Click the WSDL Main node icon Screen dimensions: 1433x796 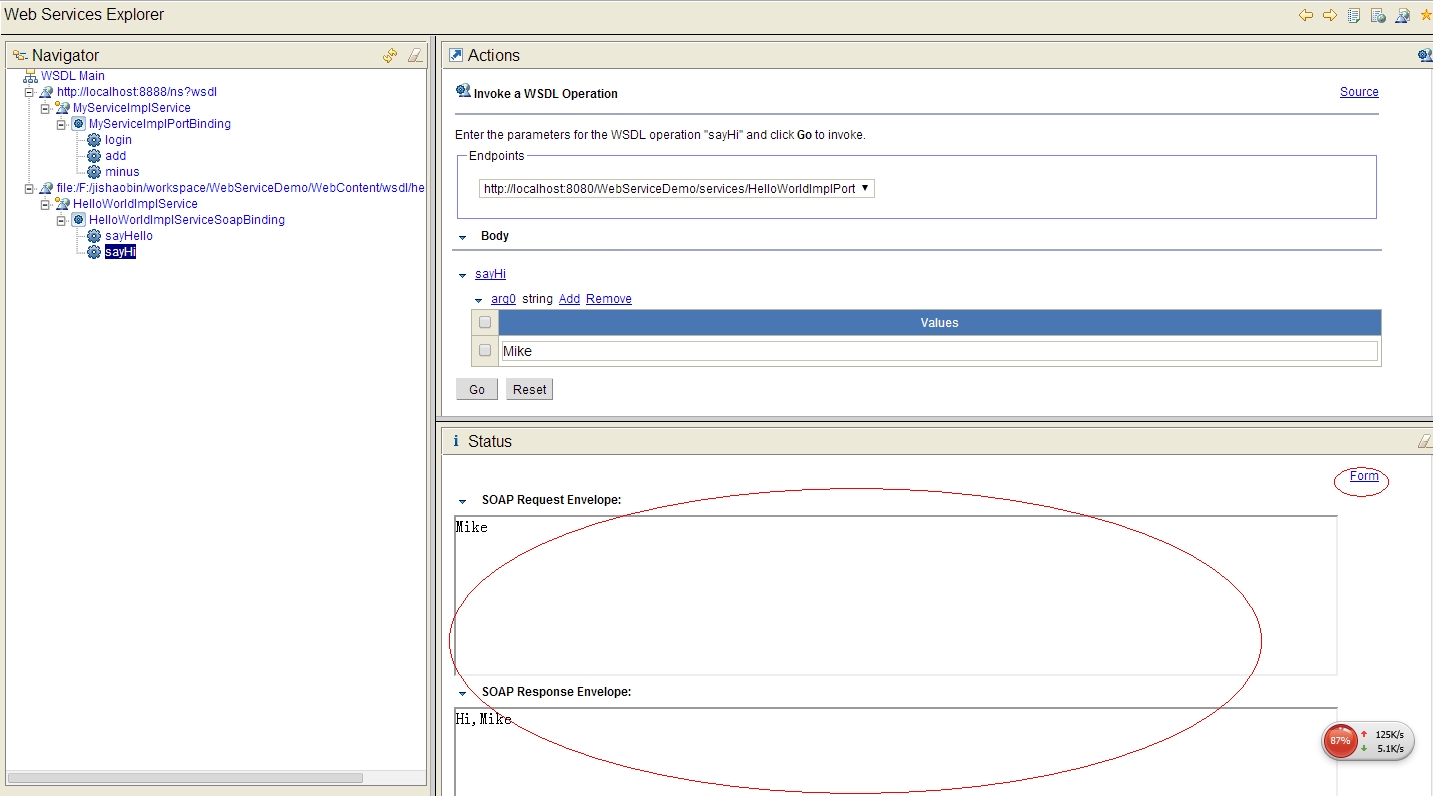pos(30,76)
